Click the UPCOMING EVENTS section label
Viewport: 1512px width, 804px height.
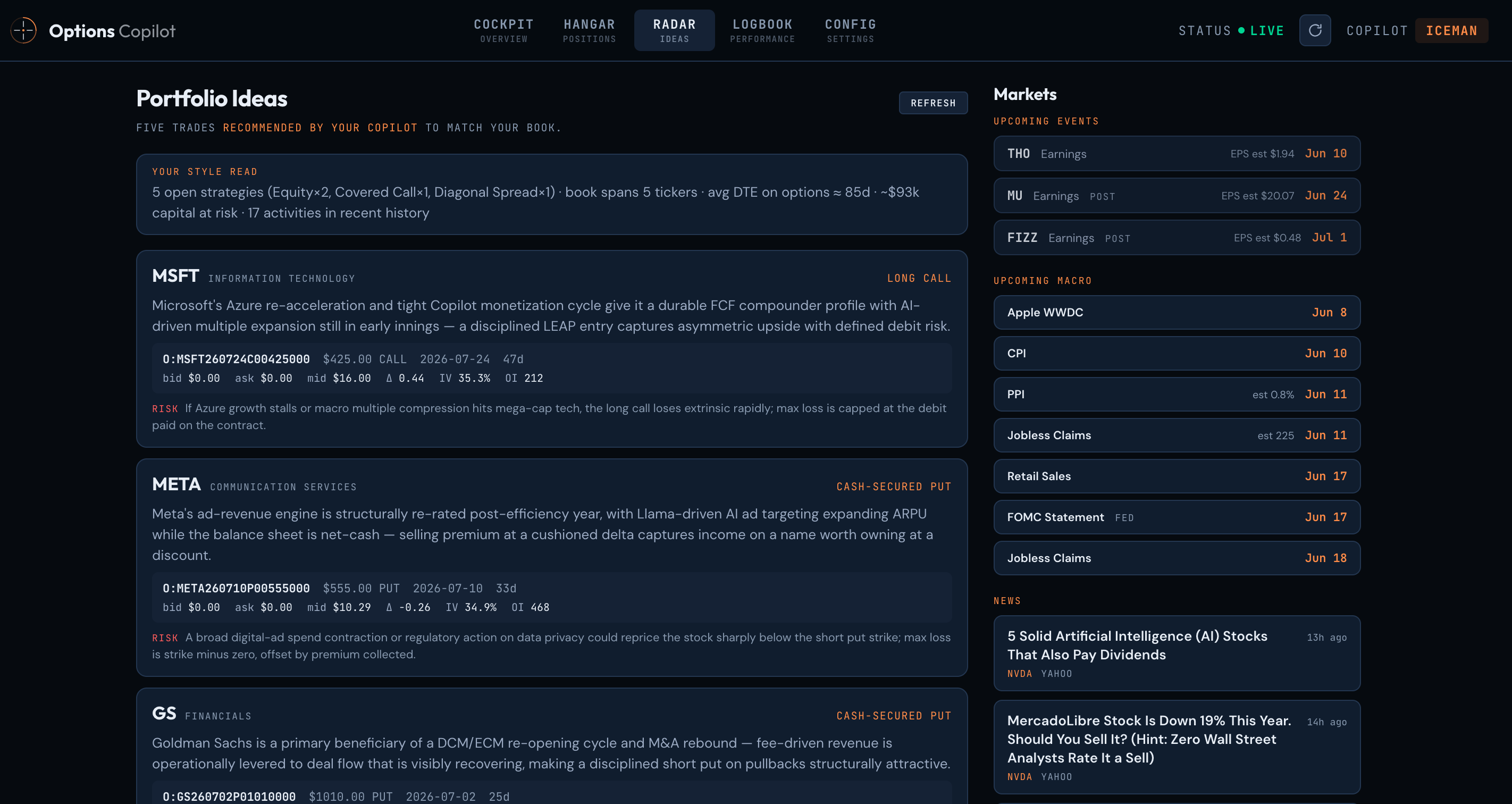tap(1046, 121)
